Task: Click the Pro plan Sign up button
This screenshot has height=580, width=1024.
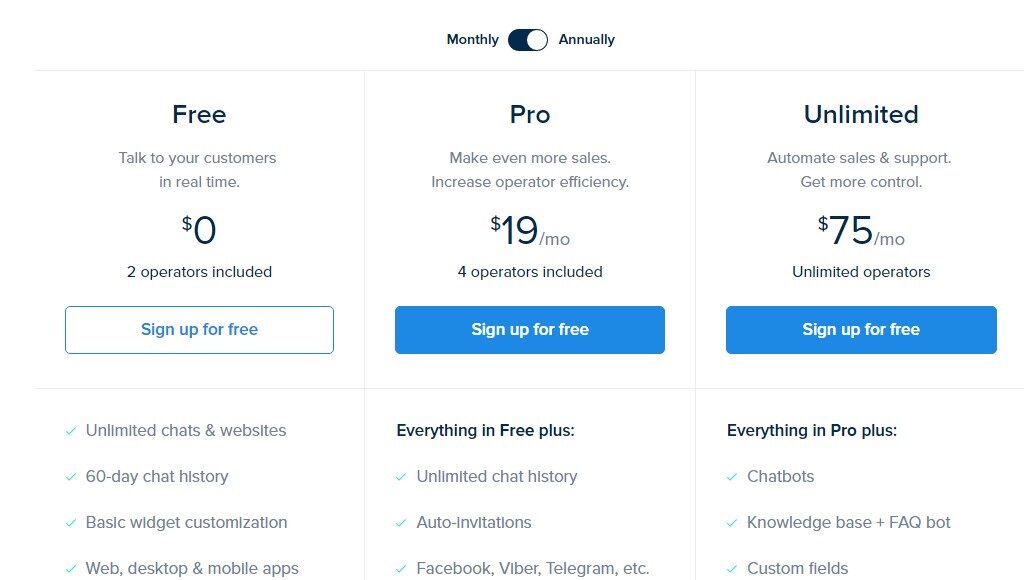Action: pos(530,330)
